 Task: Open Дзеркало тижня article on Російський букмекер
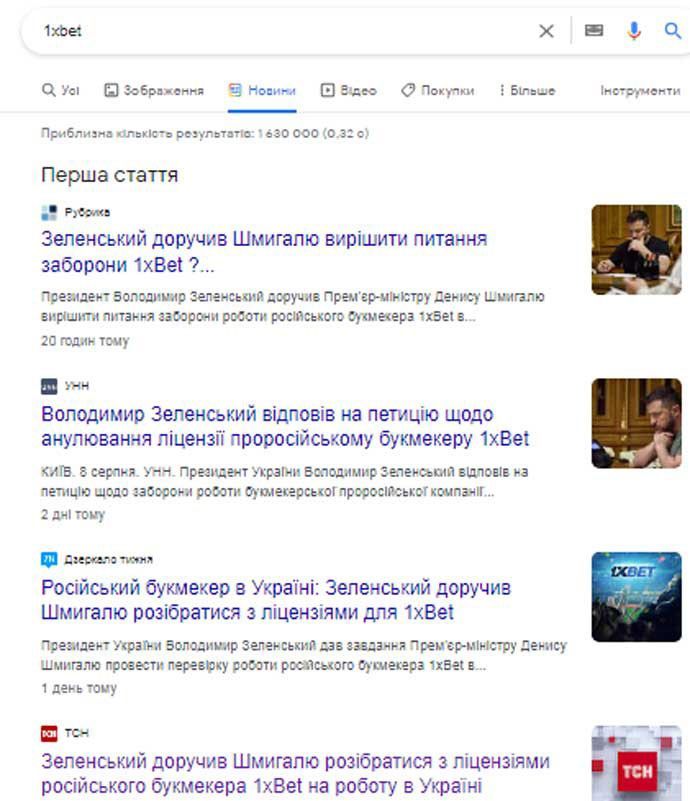click(276, 600)
